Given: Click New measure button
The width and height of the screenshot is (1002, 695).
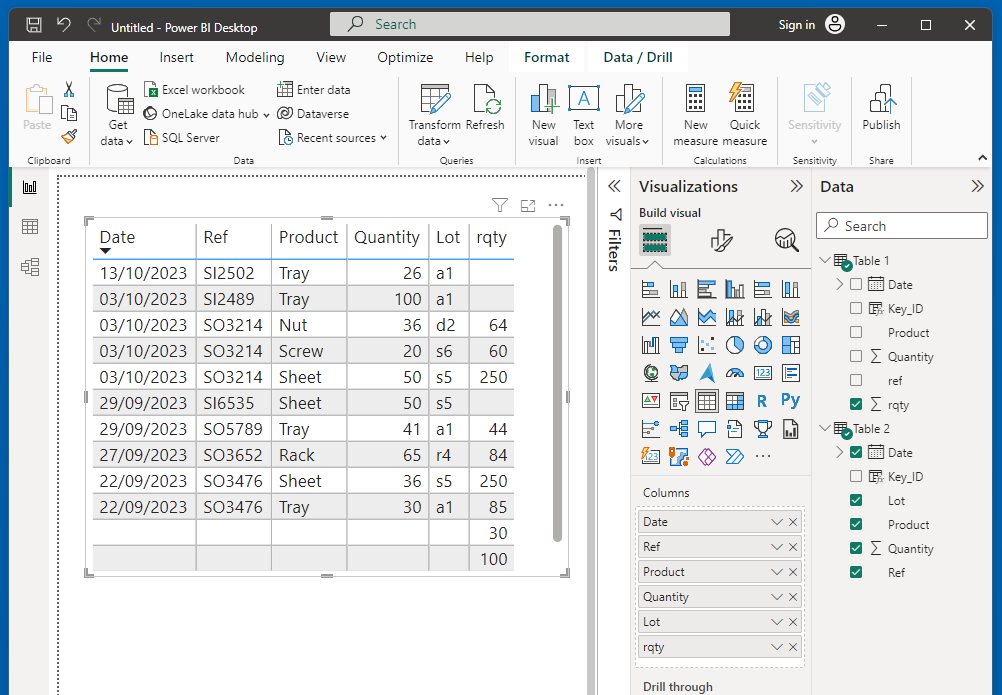Looking at the screenshot, I should point(695,115).
